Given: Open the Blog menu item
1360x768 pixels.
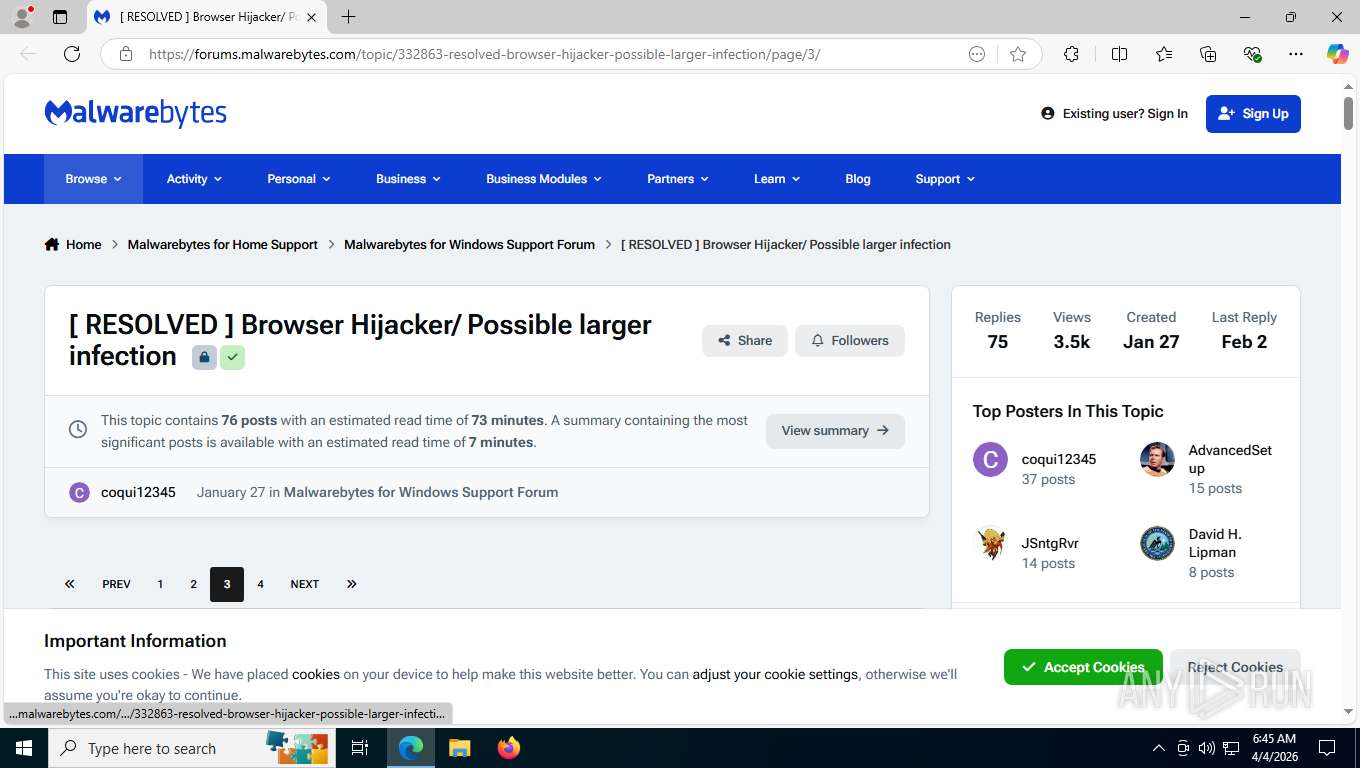Looking at the screenshot, I should click(858, 179).
